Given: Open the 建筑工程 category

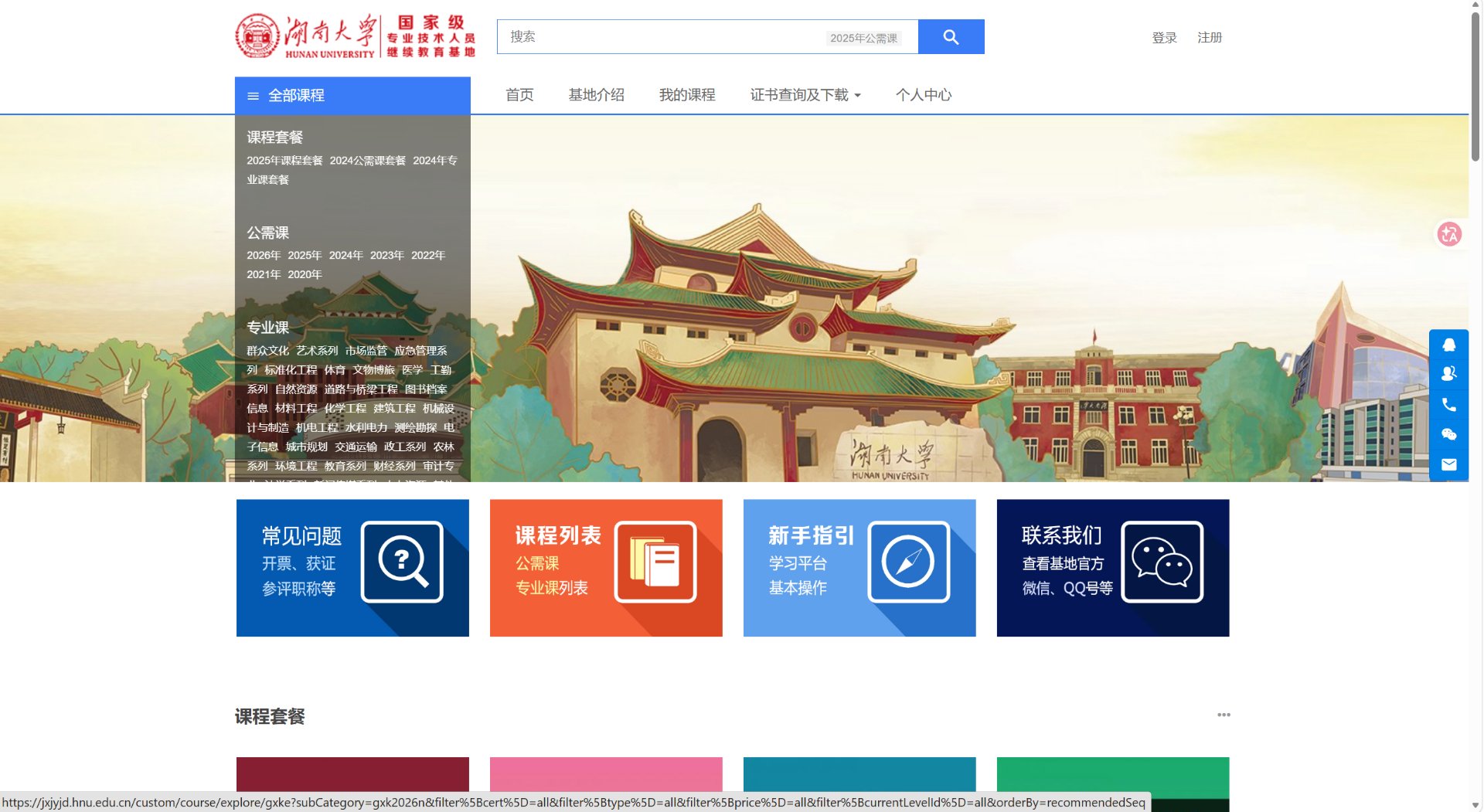Looking at the screenshot, I should click(x=394, y=409).
